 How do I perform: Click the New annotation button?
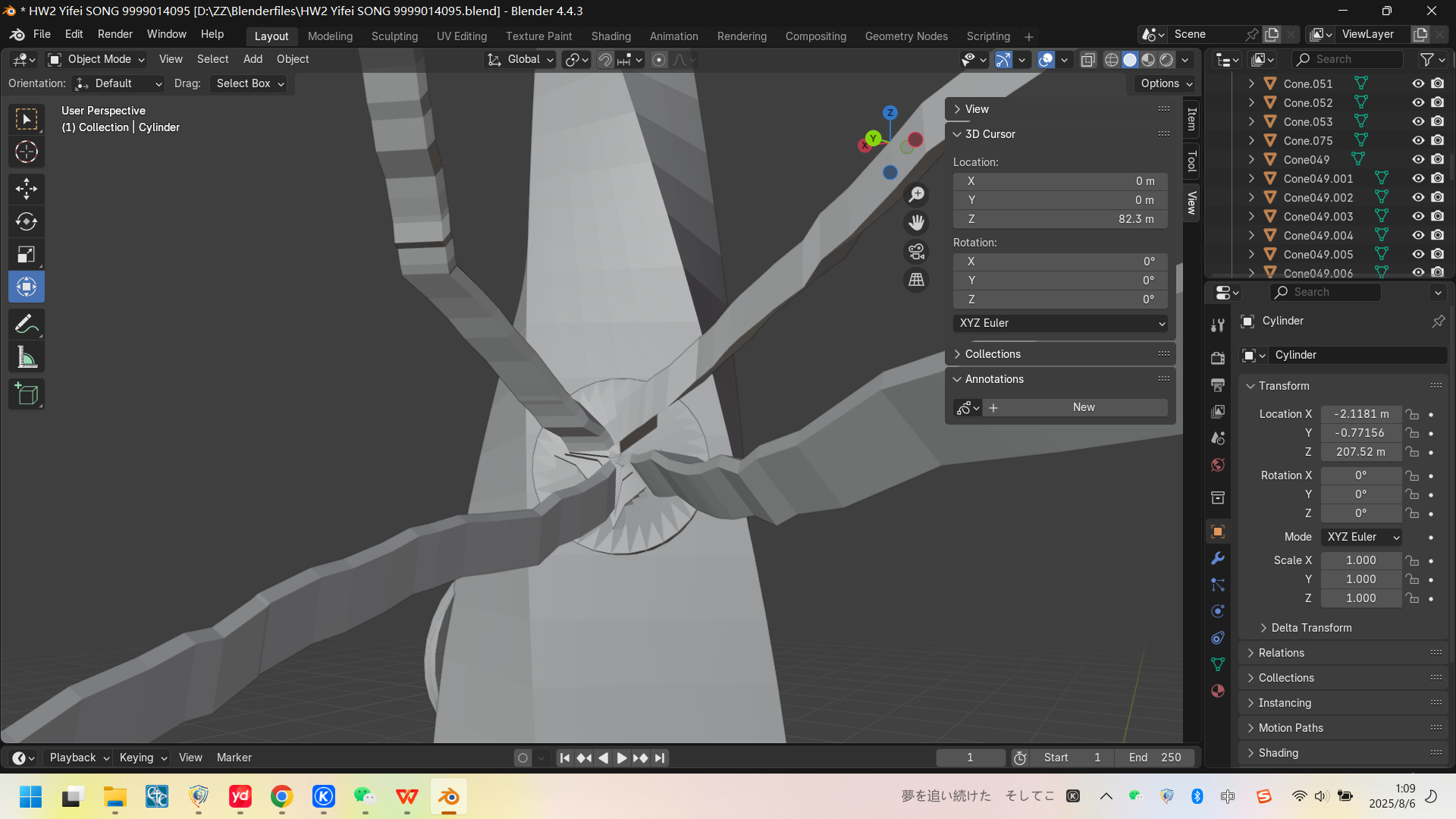(1084, 407)
